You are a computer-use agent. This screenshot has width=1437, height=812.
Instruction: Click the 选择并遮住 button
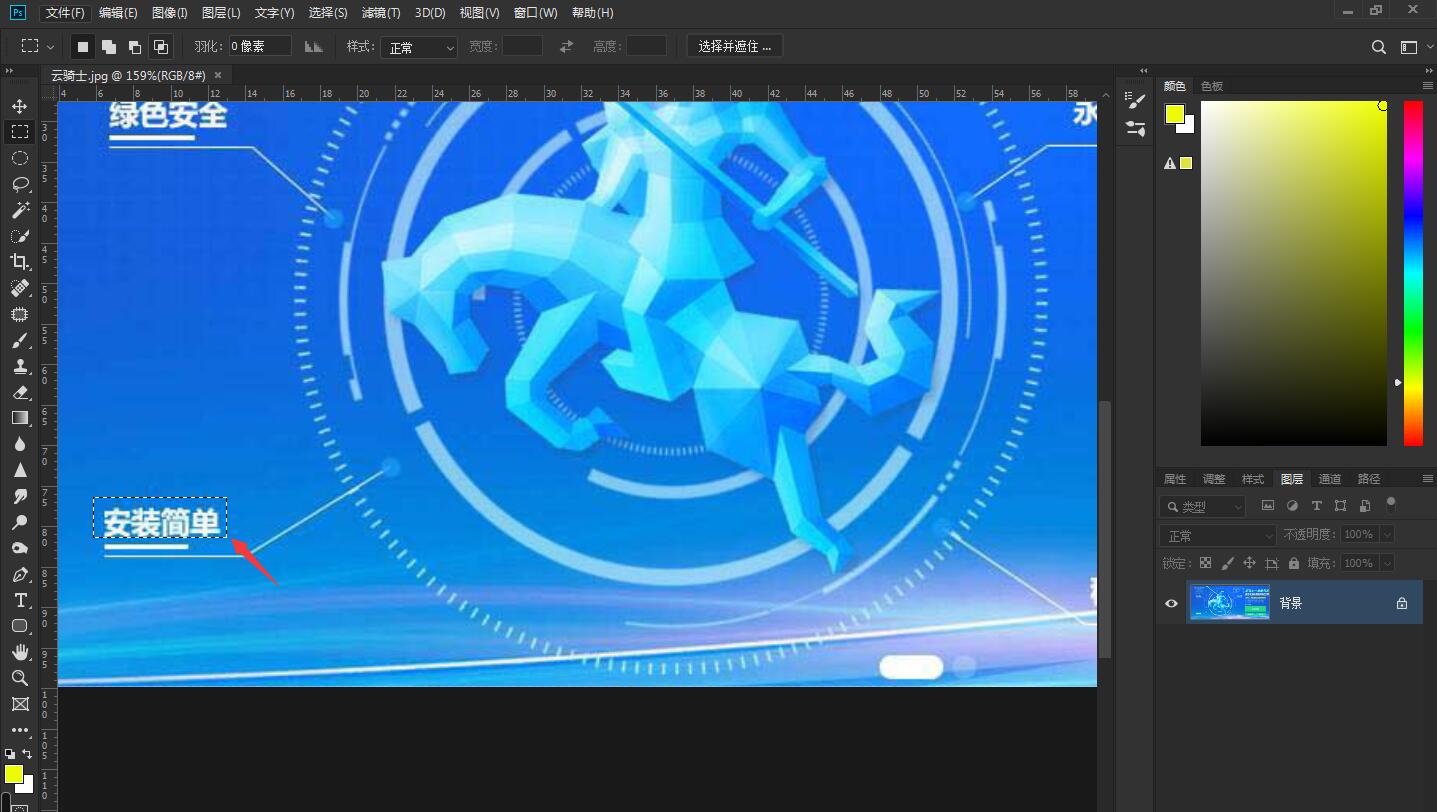point(734,47)
